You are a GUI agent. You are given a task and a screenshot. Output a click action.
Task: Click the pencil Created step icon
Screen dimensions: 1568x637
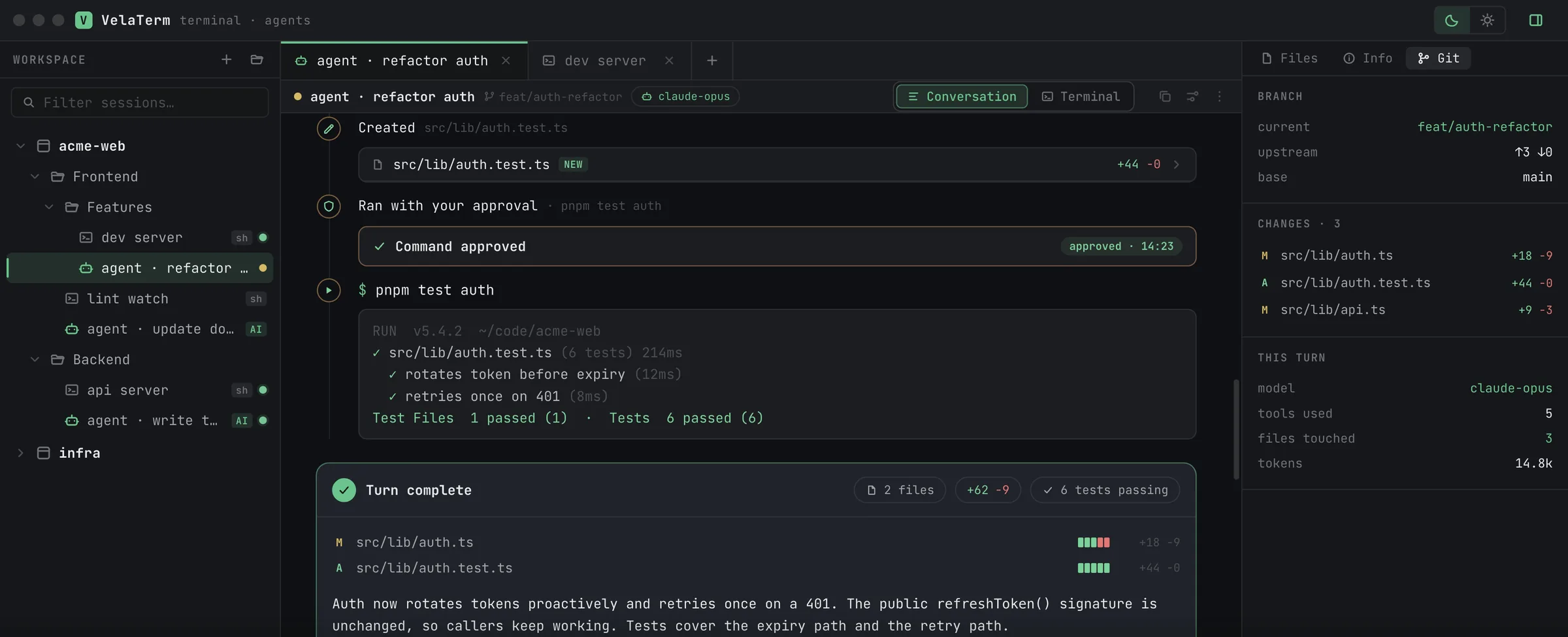[x=329, y=129]
